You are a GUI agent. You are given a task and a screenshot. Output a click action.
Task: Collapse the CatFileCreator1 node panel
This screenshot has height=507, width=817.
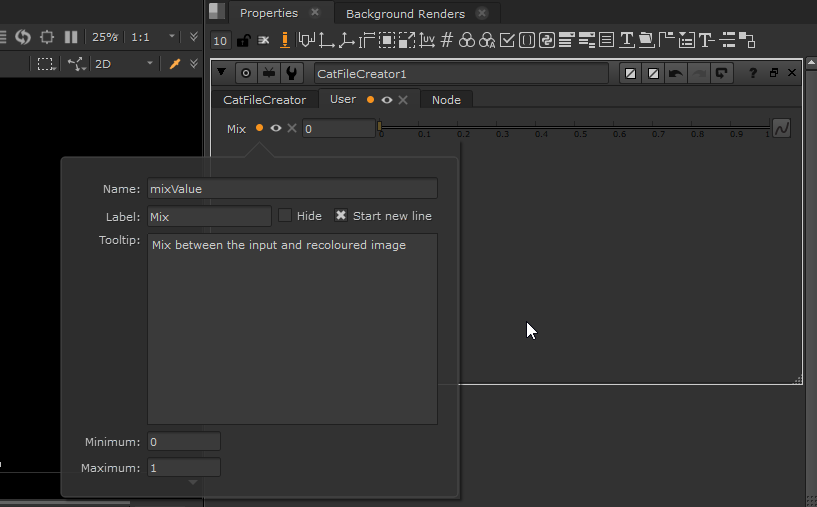tap(222, 73)
